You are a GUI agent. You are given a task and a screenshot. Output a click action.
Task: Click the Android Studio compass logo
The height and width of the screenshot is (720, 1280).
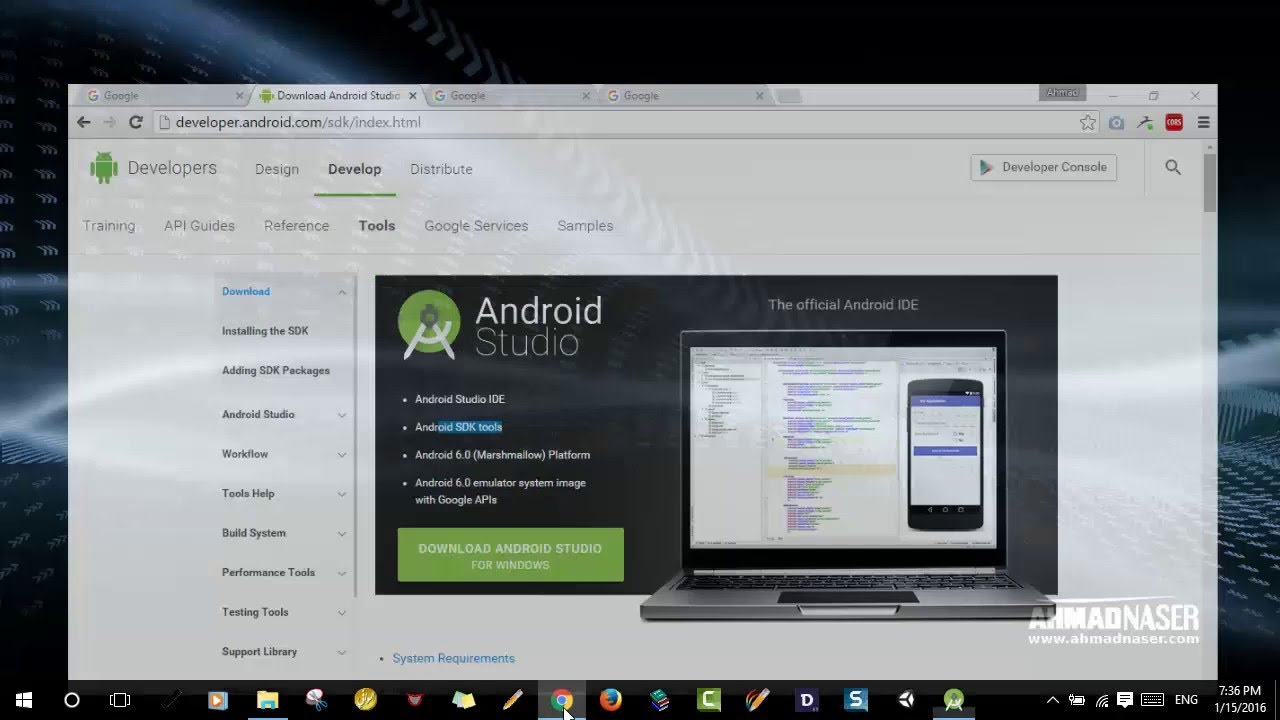click(x=429, y=325)
